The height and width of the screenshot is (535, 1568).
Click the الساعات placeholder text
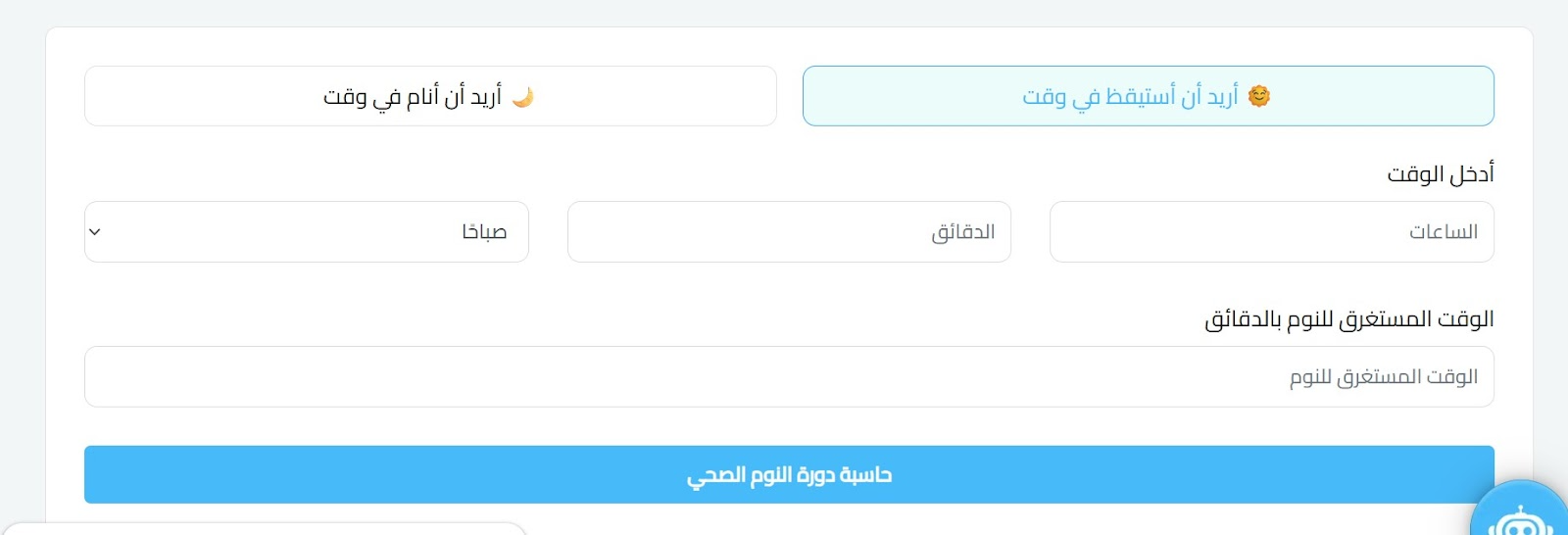[1443, 232]
